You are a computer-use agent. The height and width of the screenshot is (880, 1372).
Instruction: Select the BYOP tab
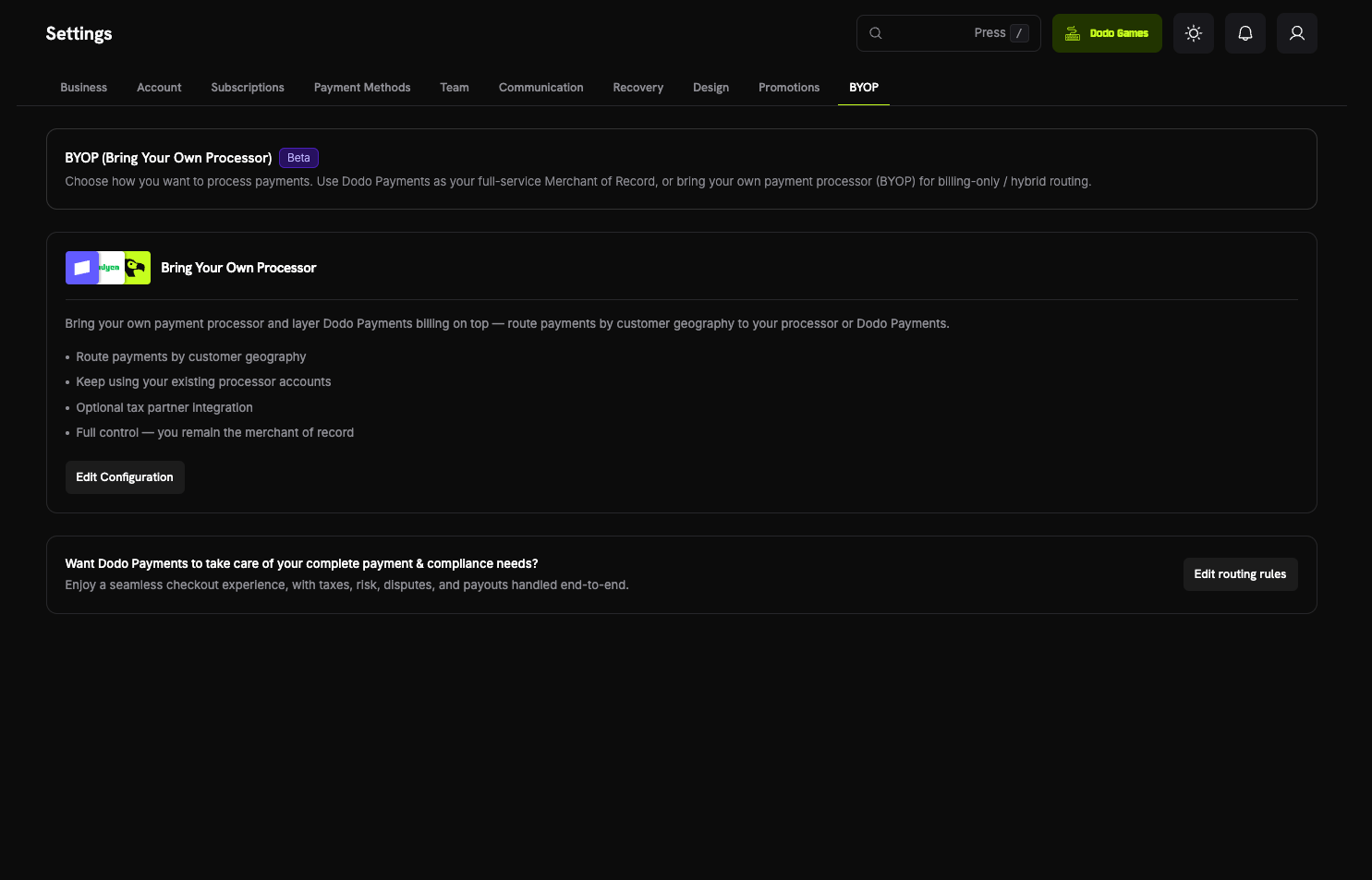tap(864, 88)
